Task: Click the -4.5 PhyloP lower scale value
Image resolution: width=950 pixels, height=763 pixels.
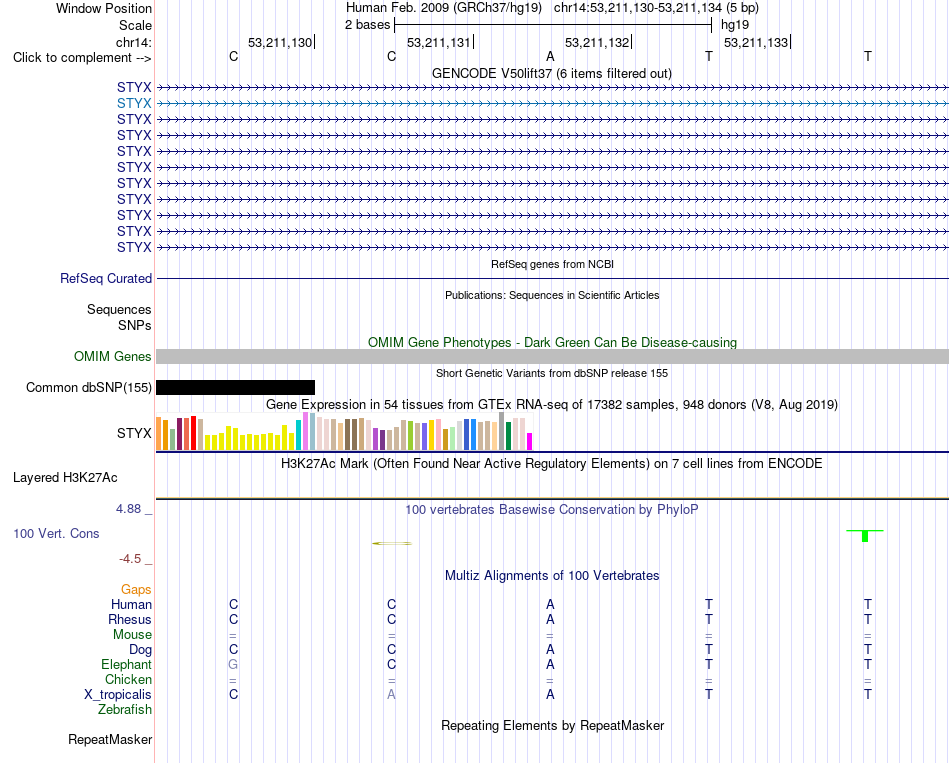Action: (130, 559)
